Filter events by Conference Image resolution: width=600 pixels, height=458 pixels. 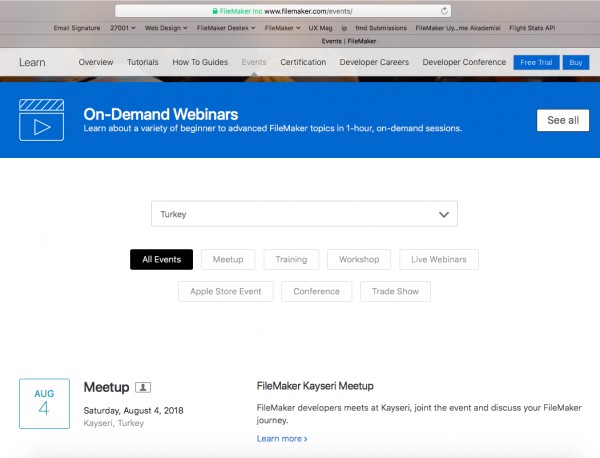pos(316,292)
